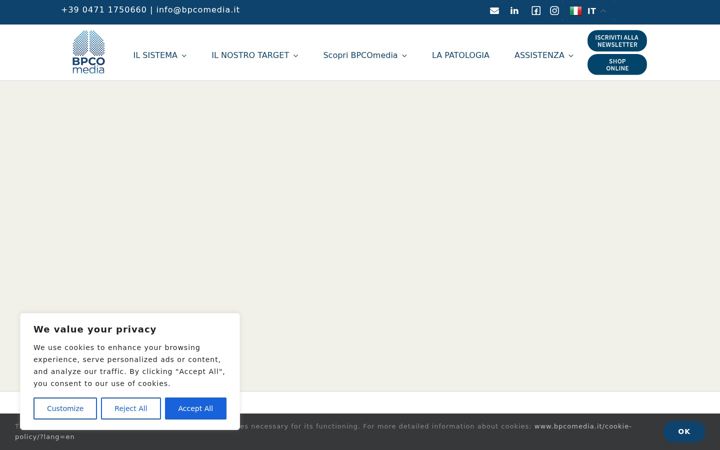This screenshot has height=450, width=720.
Task: Open the www.bpcomedia.it/cookie-policy link
Action: [x=583, y=426]
